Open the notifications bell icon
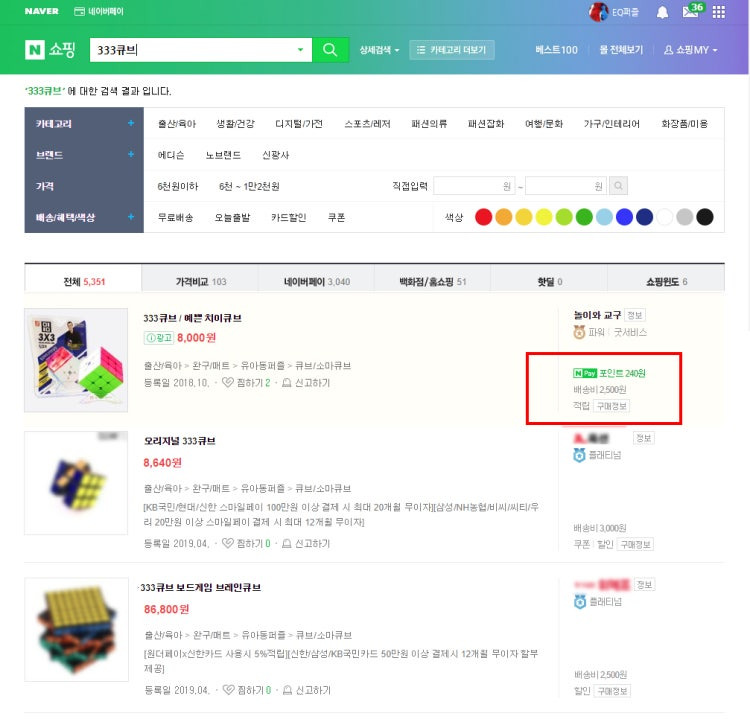This screenshot has width=750, height=719. click(662, 12)
